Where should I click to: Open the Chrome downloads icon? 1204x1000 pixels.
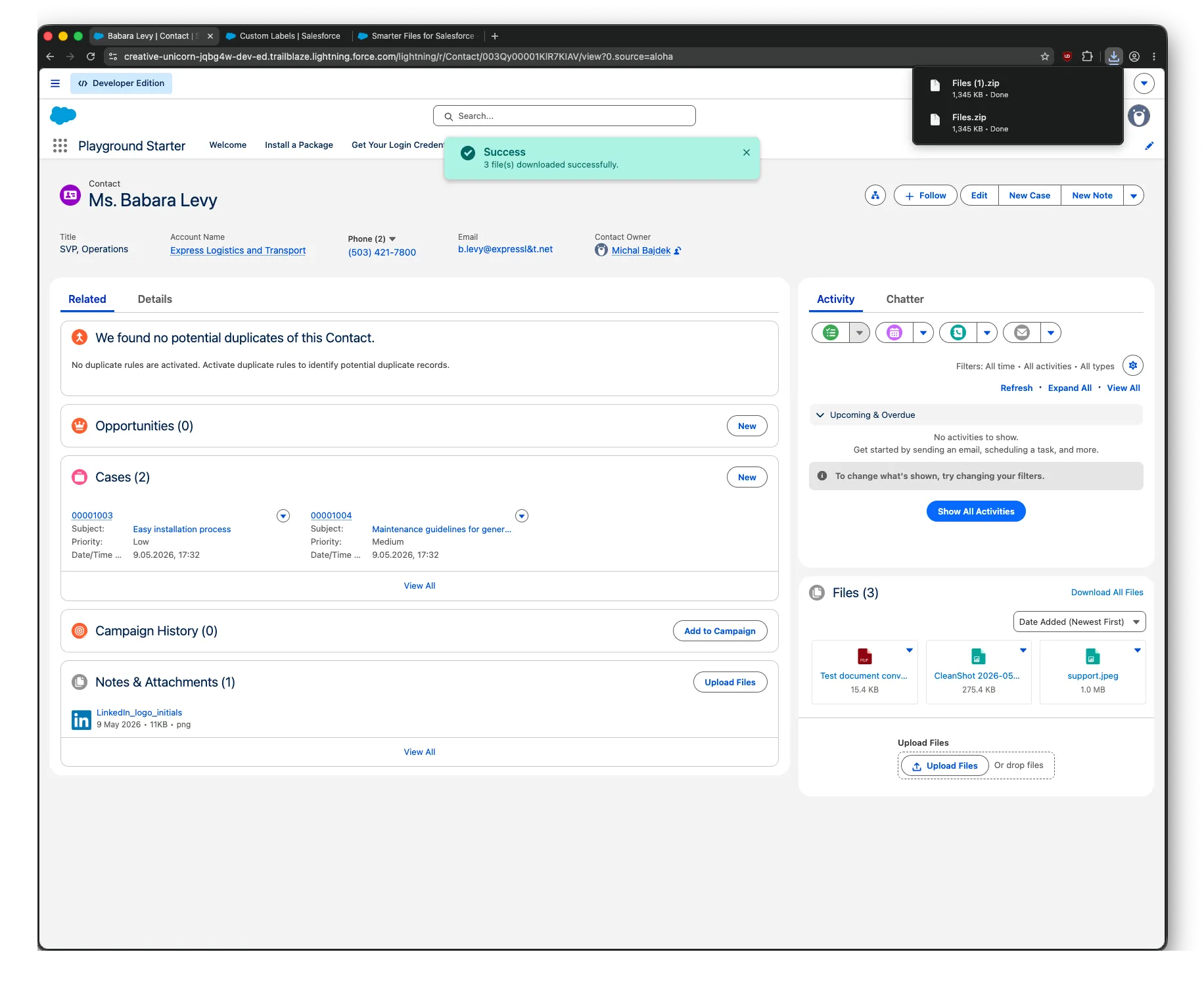[1113, 57]
